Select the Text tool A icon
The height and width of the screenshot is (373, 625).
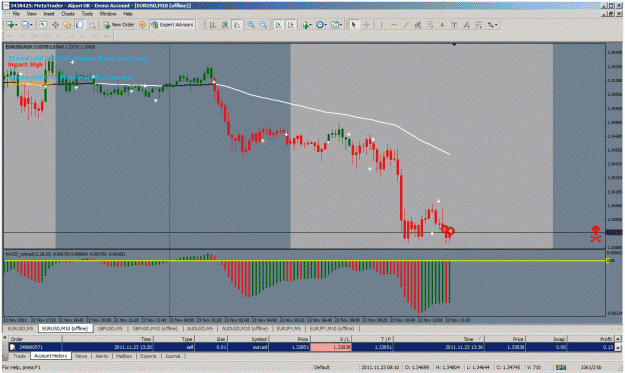click(x=442, y=25)
